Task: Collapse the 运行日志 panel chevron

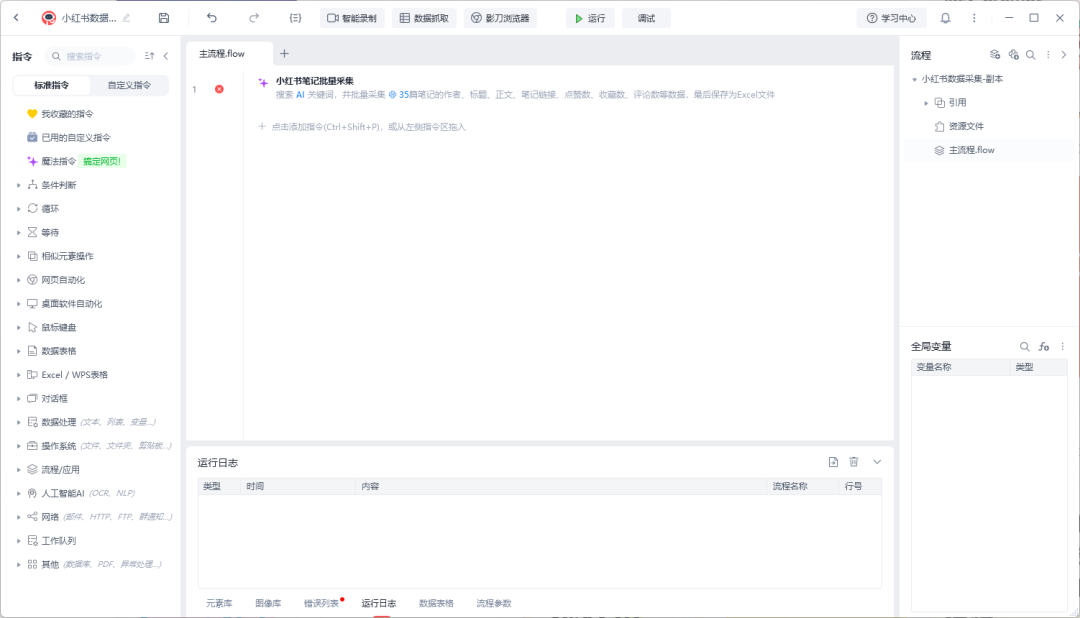Action: [x=877, y=462]
